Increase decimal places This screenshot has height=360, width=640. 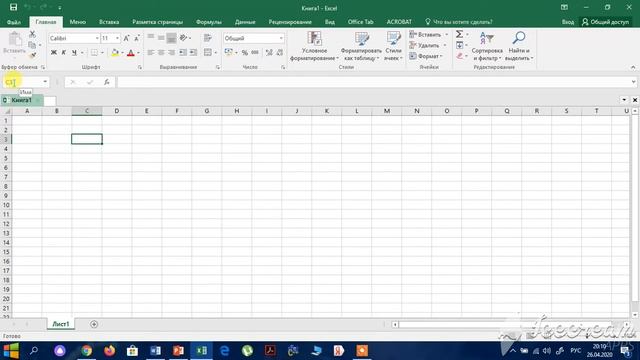(269, 53)
